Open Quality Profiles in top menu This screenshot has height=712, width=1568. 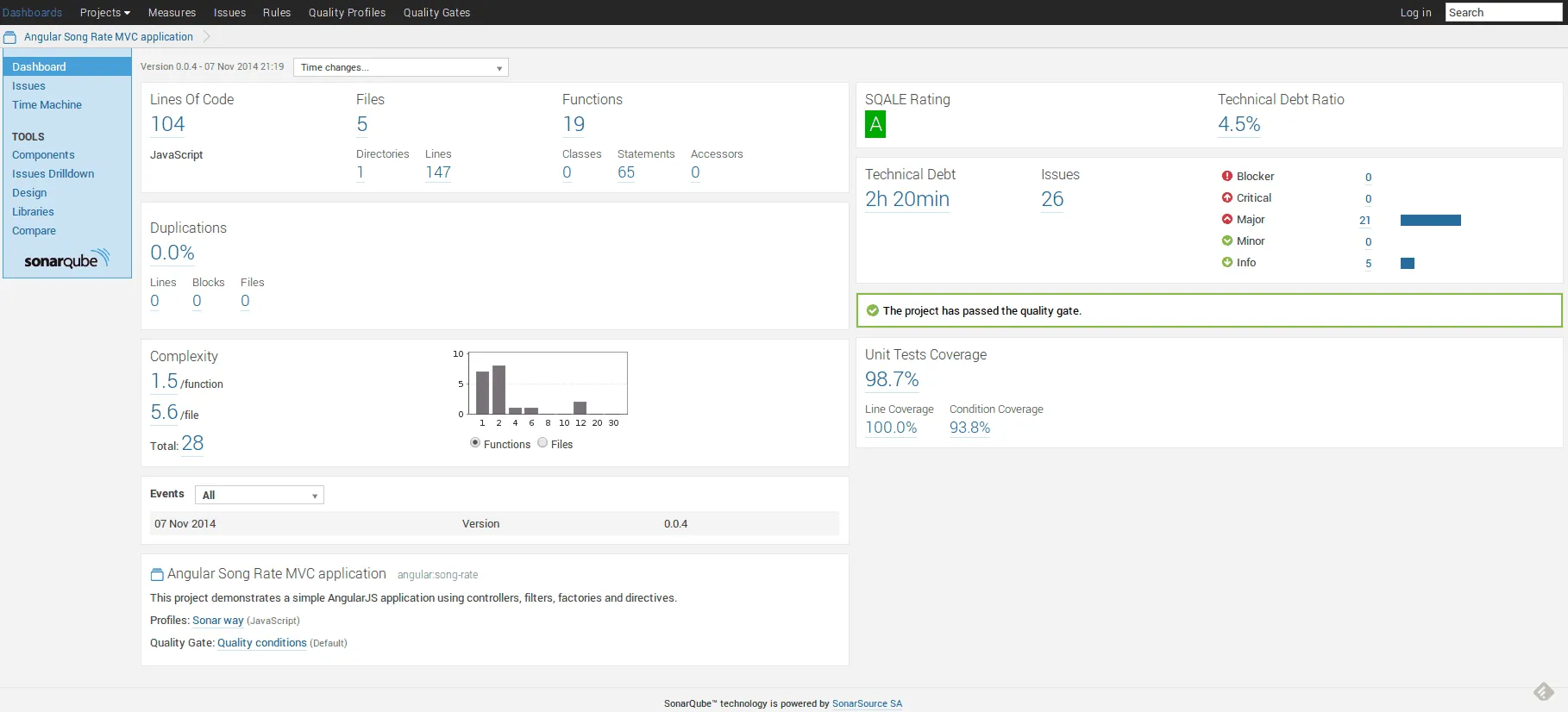tap(347, 12)
